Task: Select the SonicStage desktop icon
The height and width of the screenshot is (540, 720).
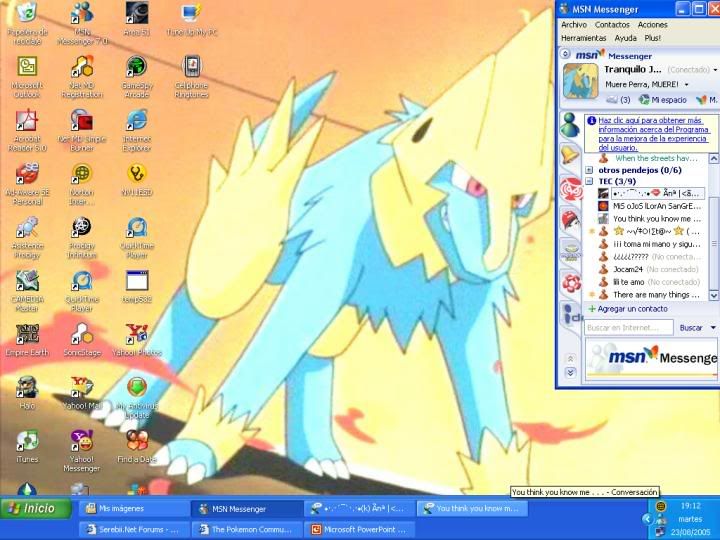Action: (x=82, y=341)
